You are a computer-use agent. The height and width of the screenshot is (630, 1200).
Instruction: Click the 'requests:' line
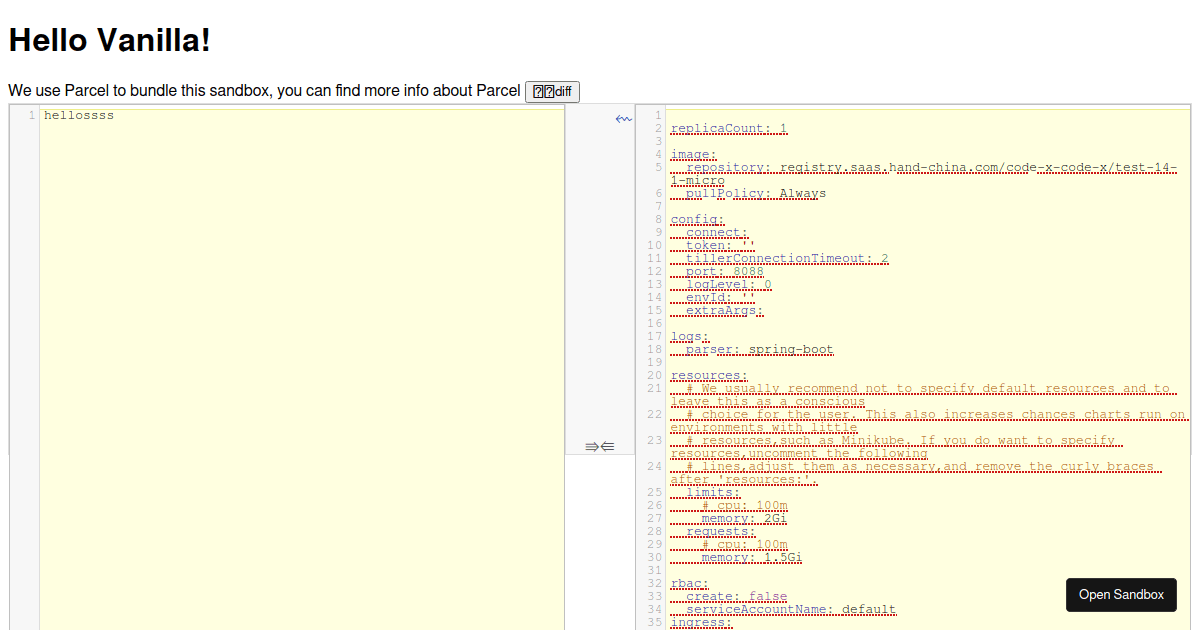(x=721, y=531)
